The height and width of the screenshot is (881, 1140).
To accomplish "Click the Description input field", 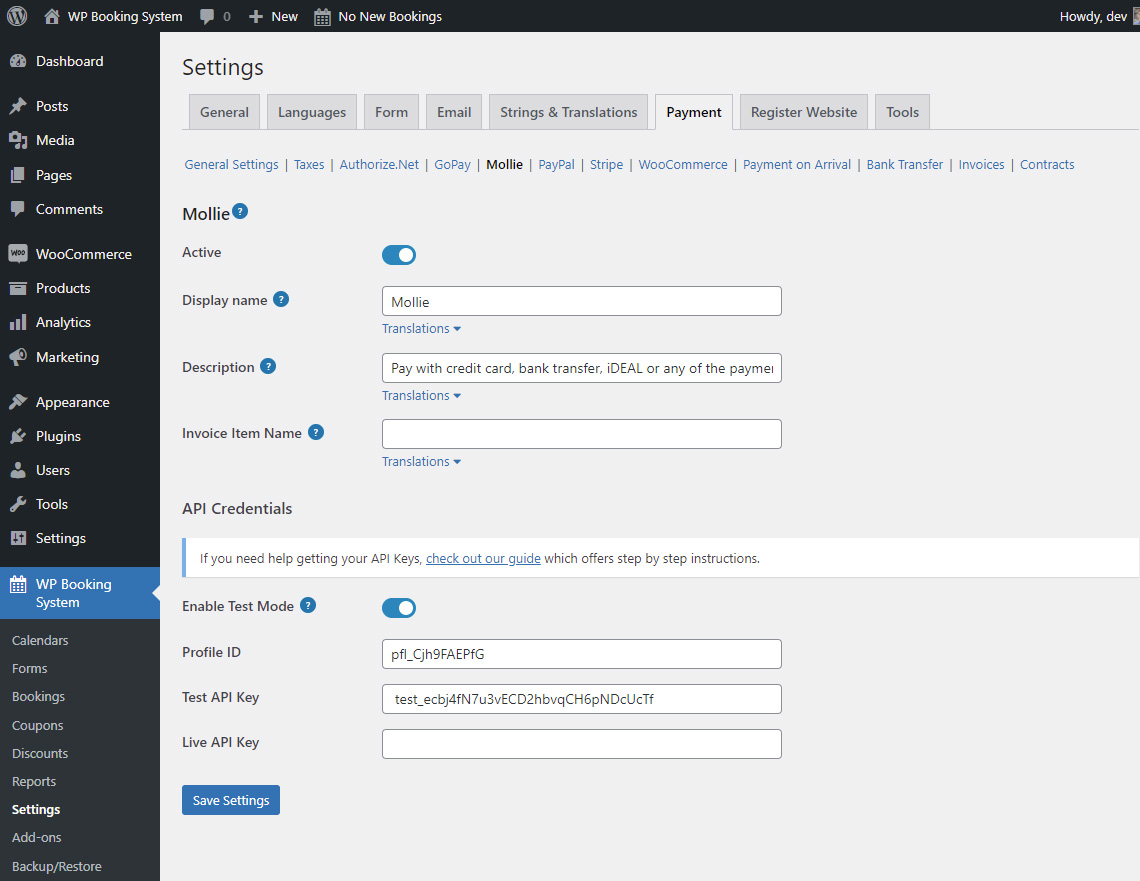I will click(x=582, y=368).
